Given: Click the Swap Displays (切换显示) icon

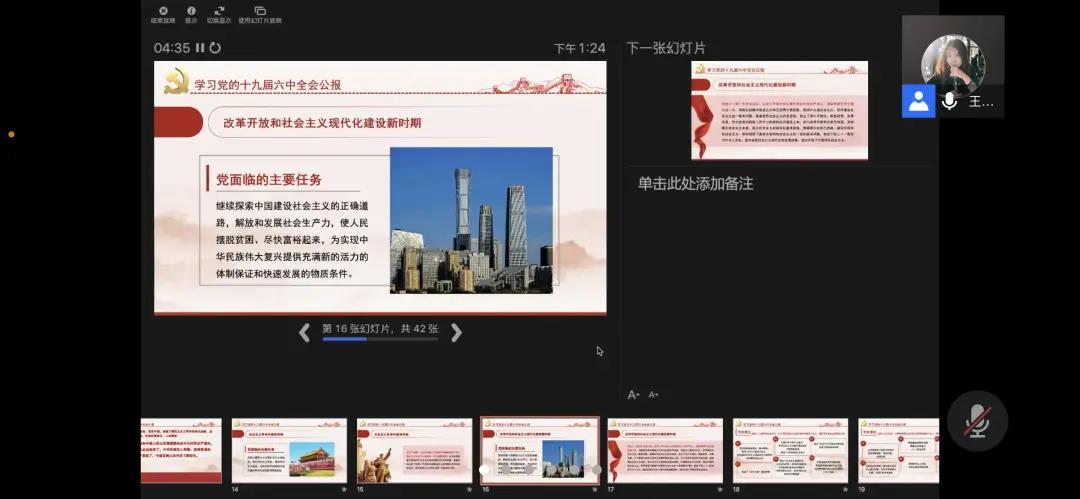Looking at the screenshot, I should pyautogui.click(x=218, y=12).
